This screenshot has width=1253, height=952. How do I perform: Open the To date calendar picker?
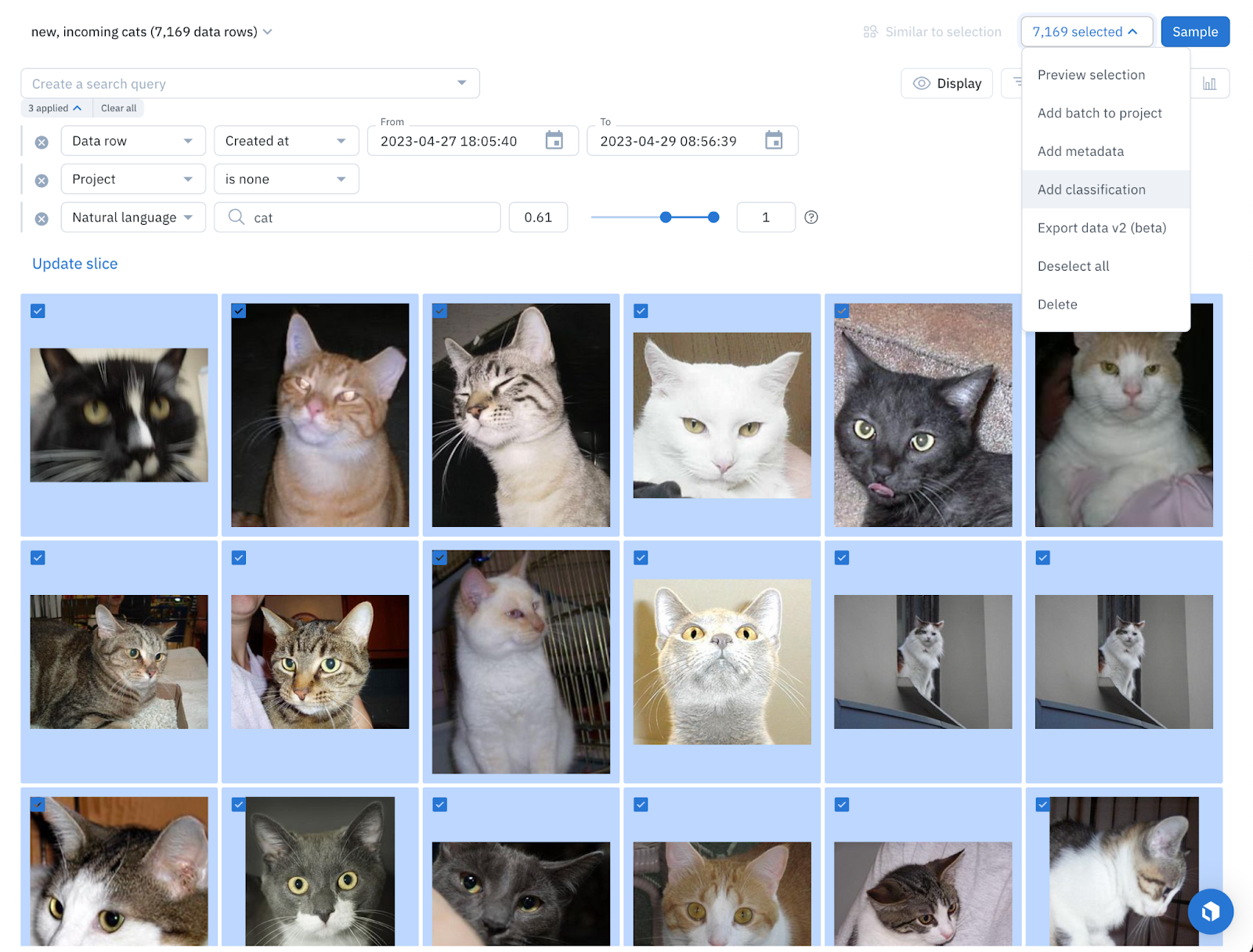tap(773, 141)
